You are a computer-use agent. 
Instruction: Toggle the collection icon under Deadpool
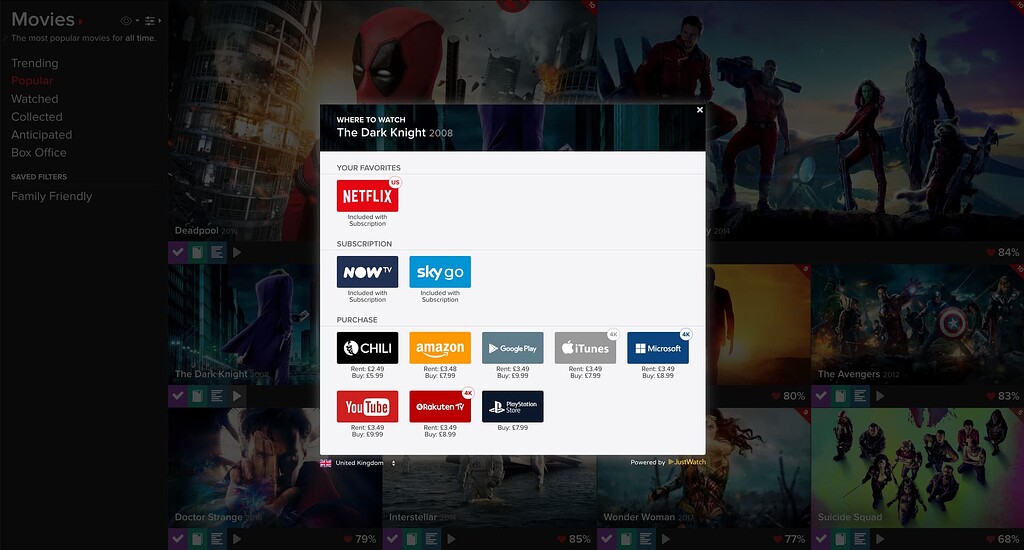coord(197,252)
